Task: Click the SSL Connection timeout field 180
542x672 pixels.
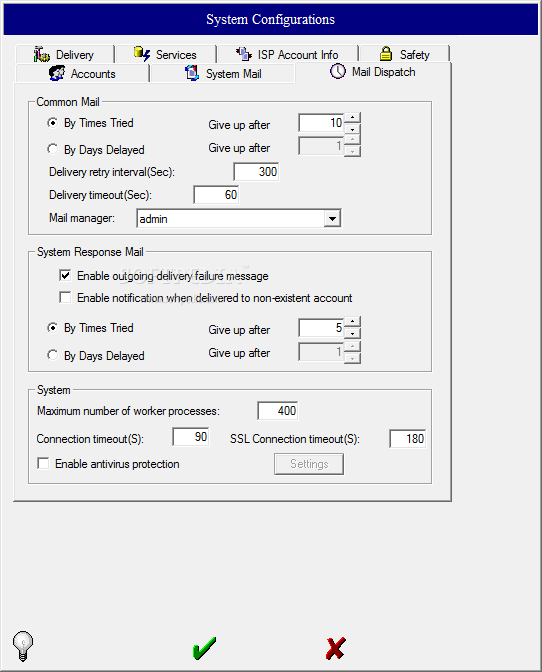Action: (x=408, y=439)
